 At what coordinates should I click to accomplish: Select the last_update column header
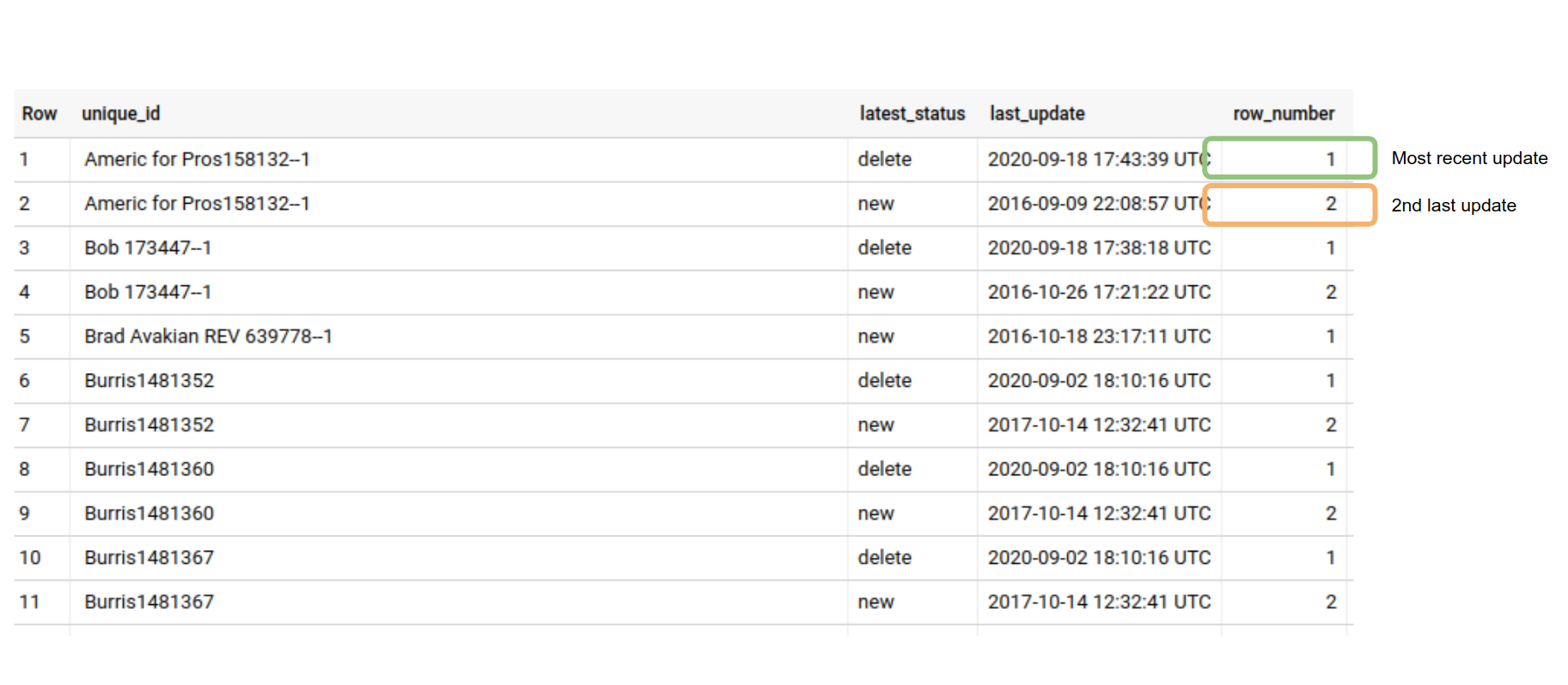click(x=1036, y=113)
